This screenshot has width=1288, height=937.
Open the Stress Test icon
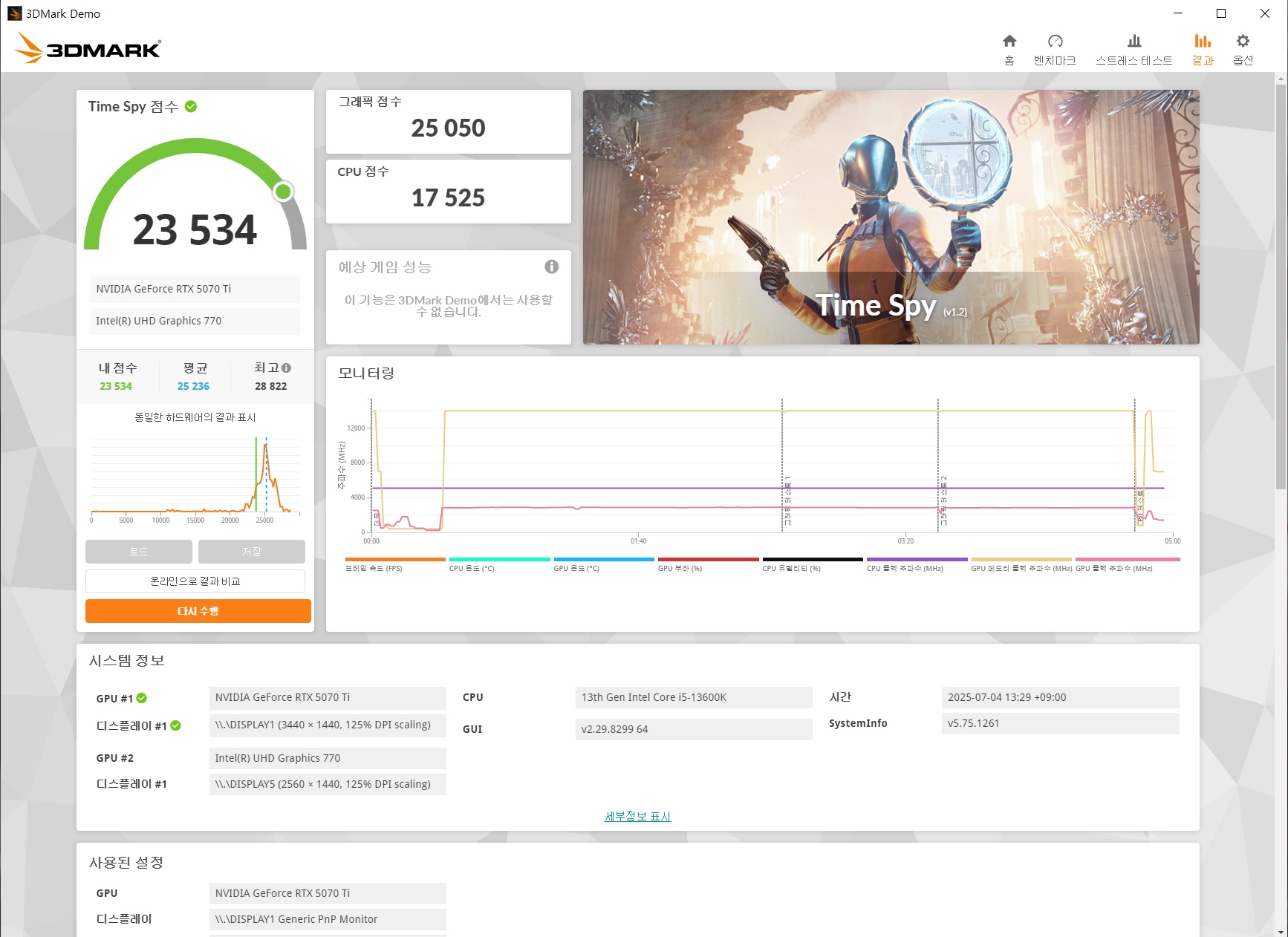(1133, 42)
